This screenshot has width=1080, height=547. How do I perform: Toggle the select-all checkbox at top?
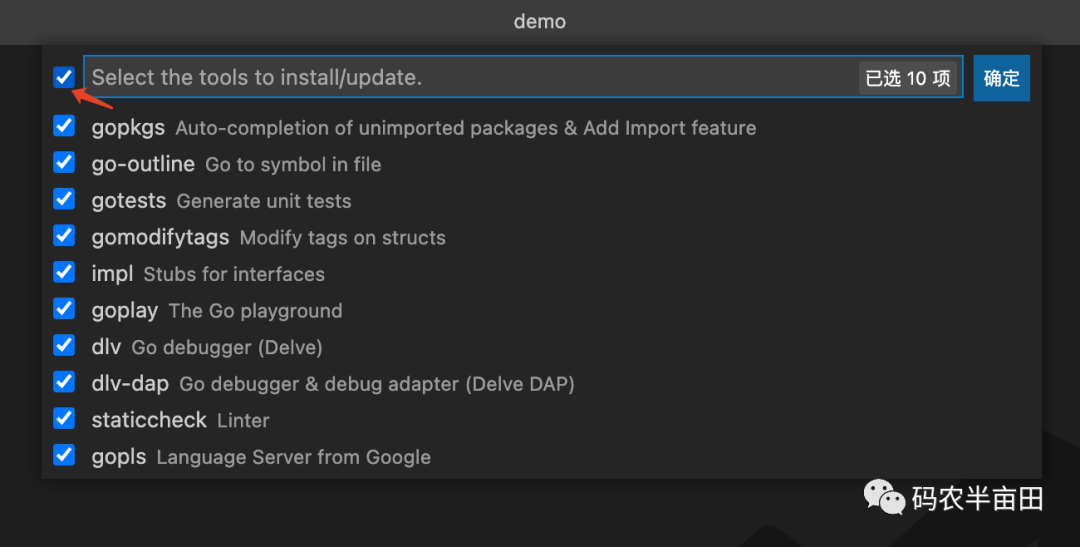(64, 77)
